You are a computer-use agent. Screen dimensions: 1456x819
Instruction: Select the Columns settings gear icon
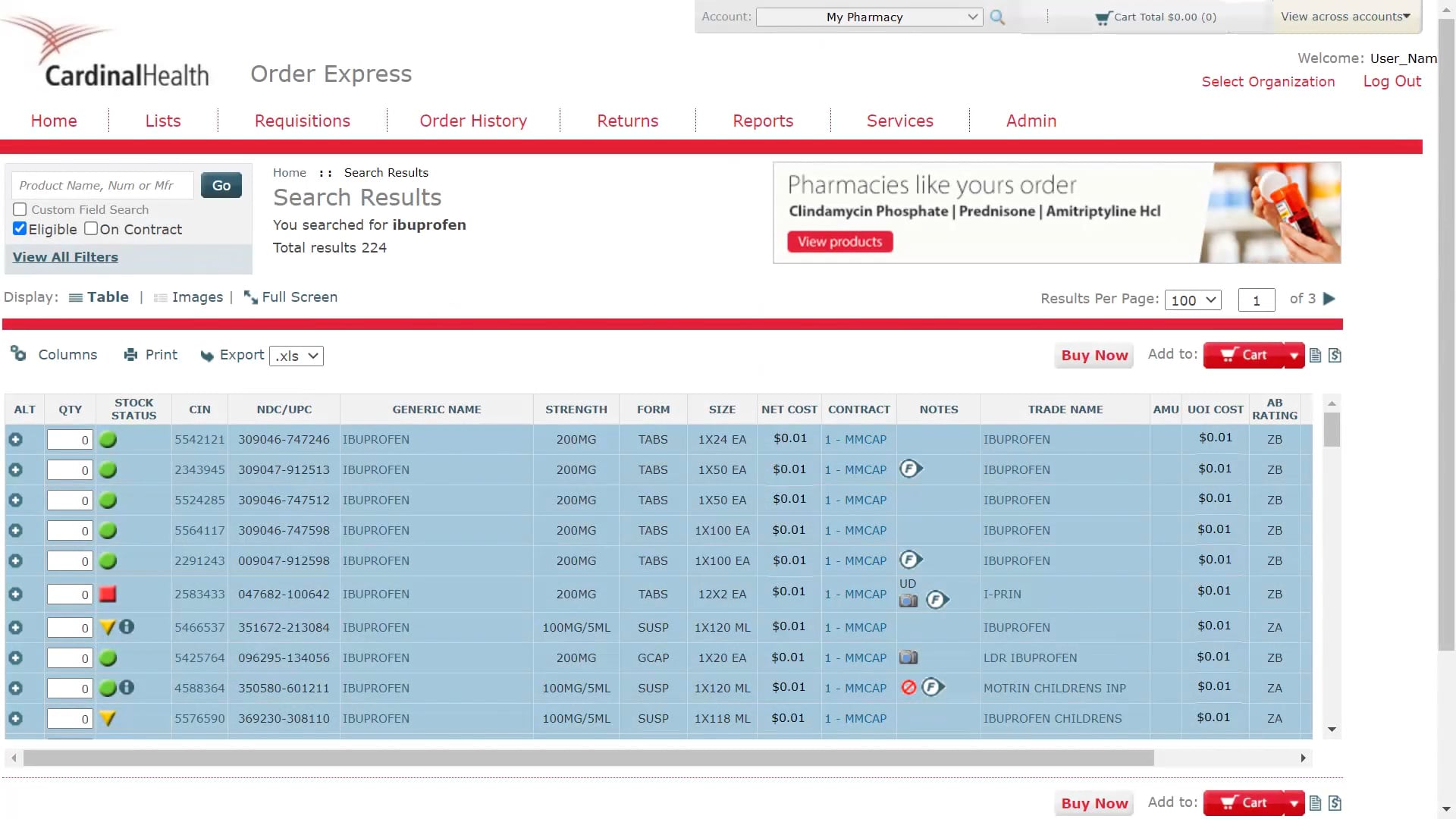coord(18,354)
